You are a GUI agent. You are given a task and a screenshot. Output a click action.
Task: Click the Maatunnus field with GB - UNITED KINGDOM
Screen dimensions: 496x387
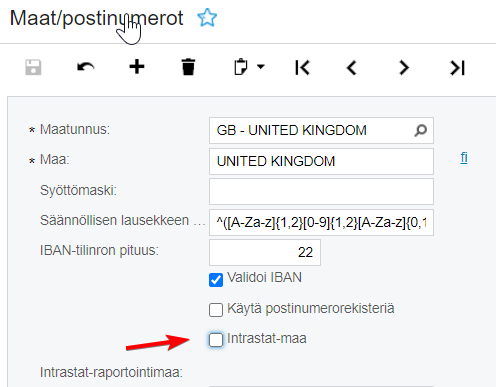(x=321, y=130)
